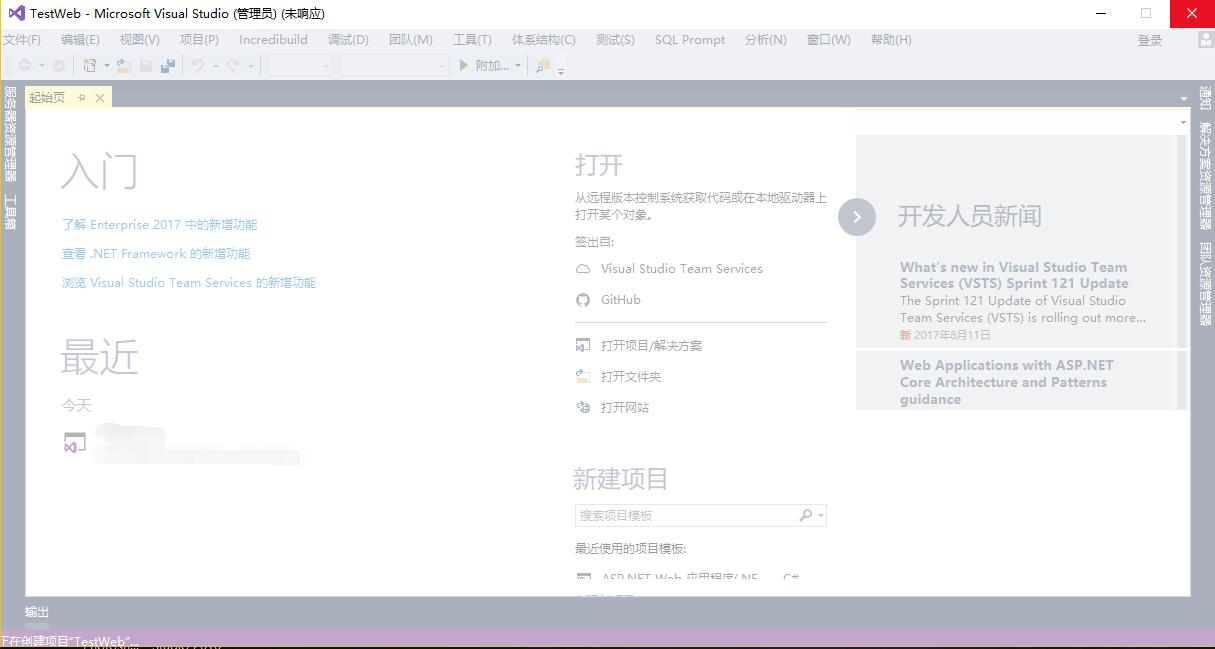Click the recent project icon under 今天
The image size is (1215, 649).
click(x=74, y=443)
